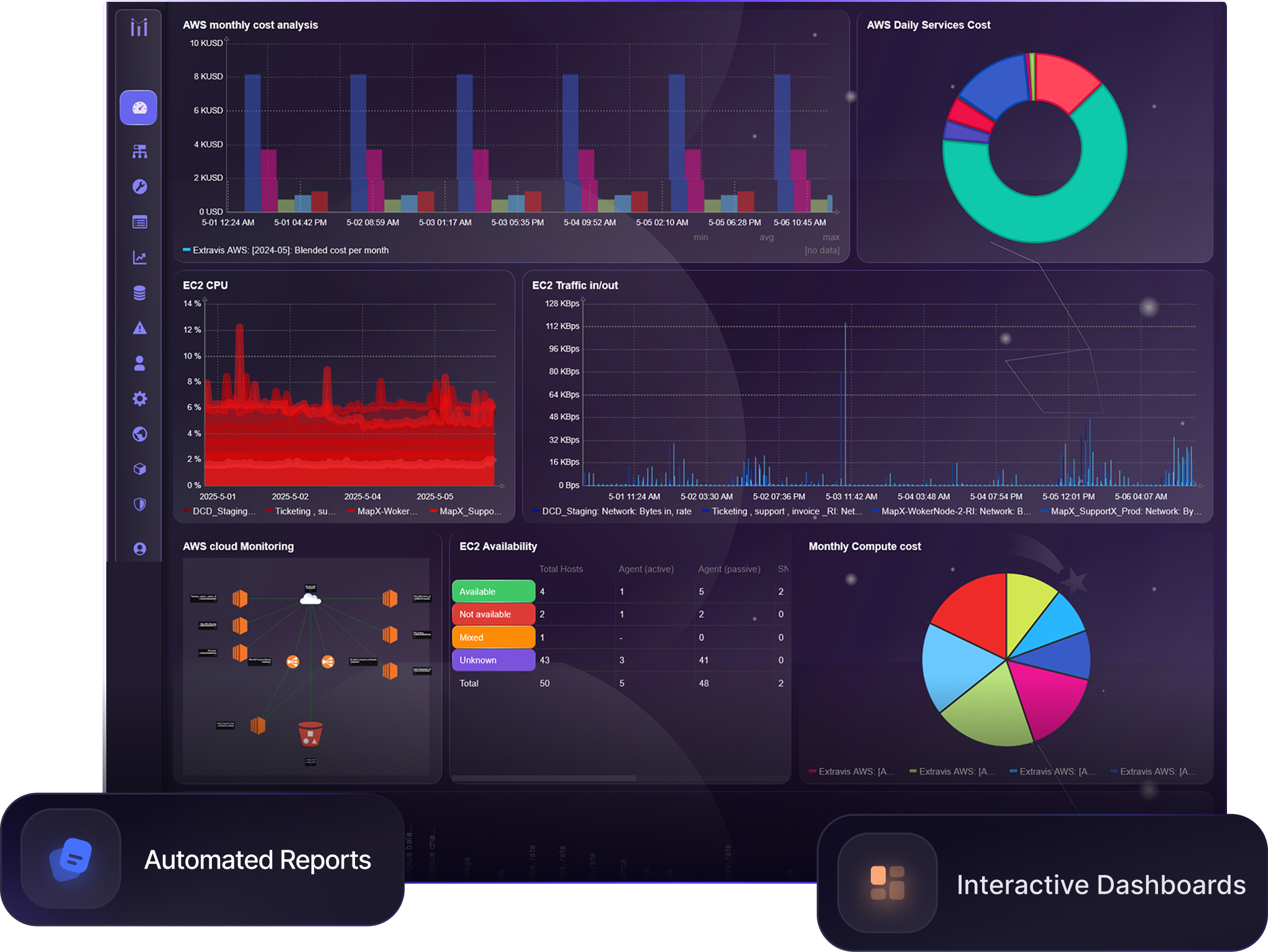Image resolution: width=1268 pixels, height=952 pixels.
Task: Open the hierarchy/sitemap sidebar icon
Action: pos(140,151)
